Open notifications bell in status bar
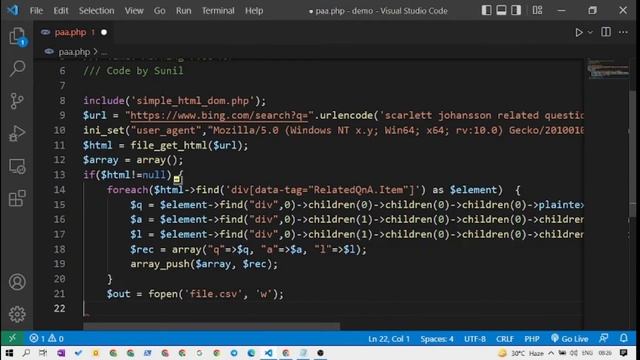 click(623, 338)
